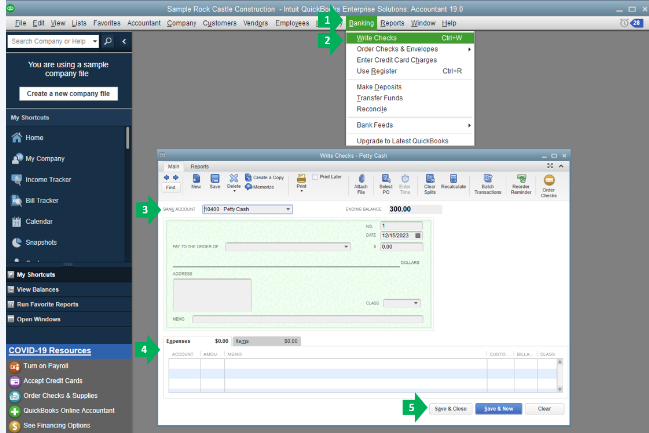This screenshot has height=433, width=649.
Task: Select Write Checks menu item
Action: (410, 38)
